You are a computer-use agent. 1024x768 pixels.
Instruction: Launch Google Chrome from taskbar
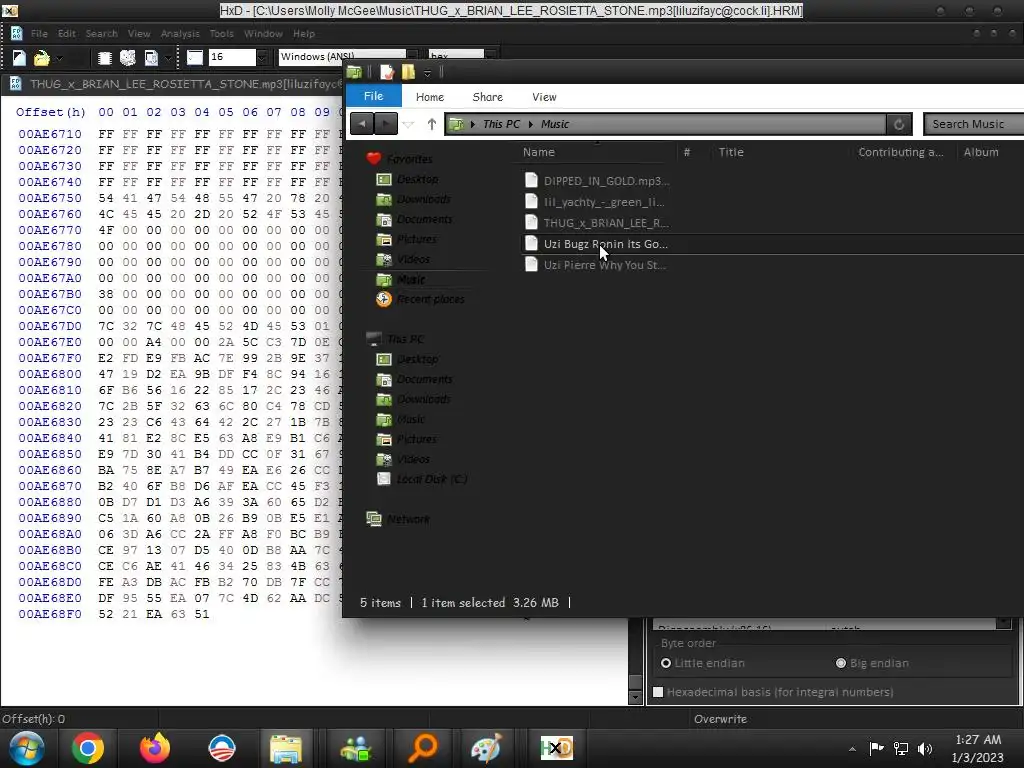coord(88,748)
